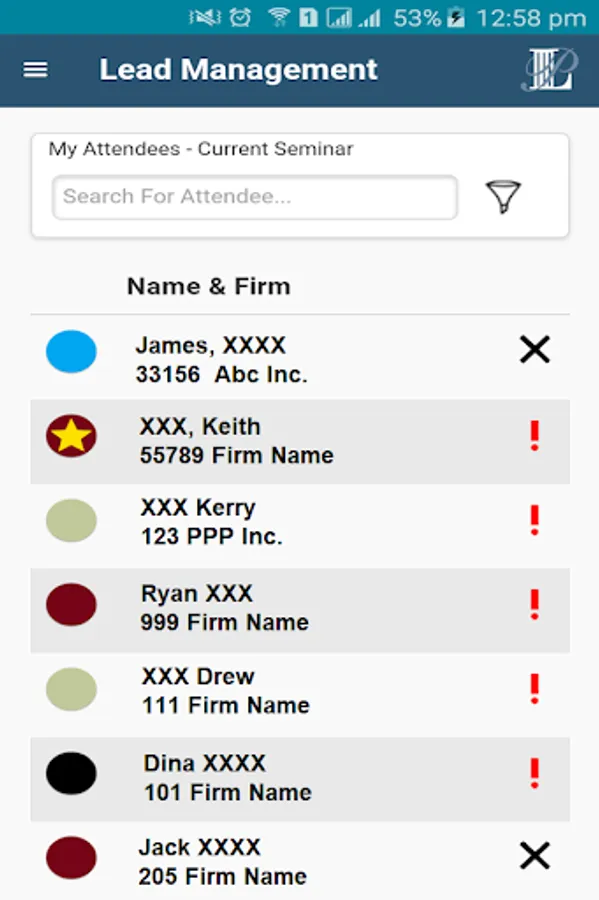Click the My Attendees - Current Seminar label
599x900 pixels.
202,148
